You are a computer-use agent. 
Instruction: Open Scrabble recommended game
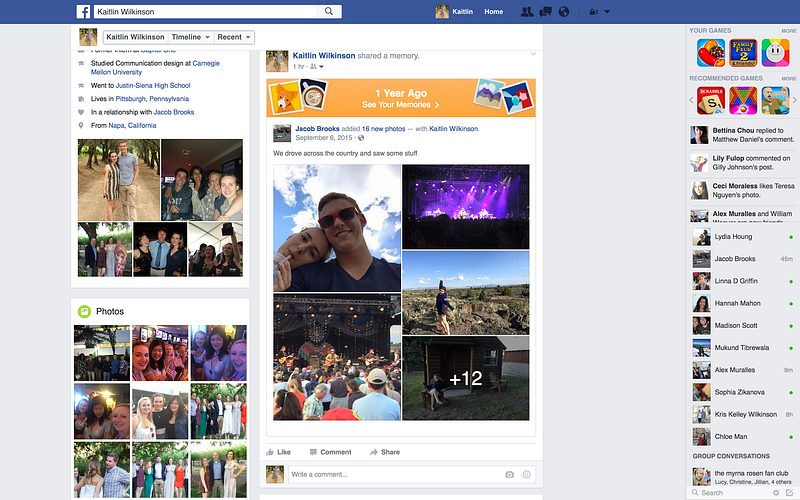(x=711, y=101)
